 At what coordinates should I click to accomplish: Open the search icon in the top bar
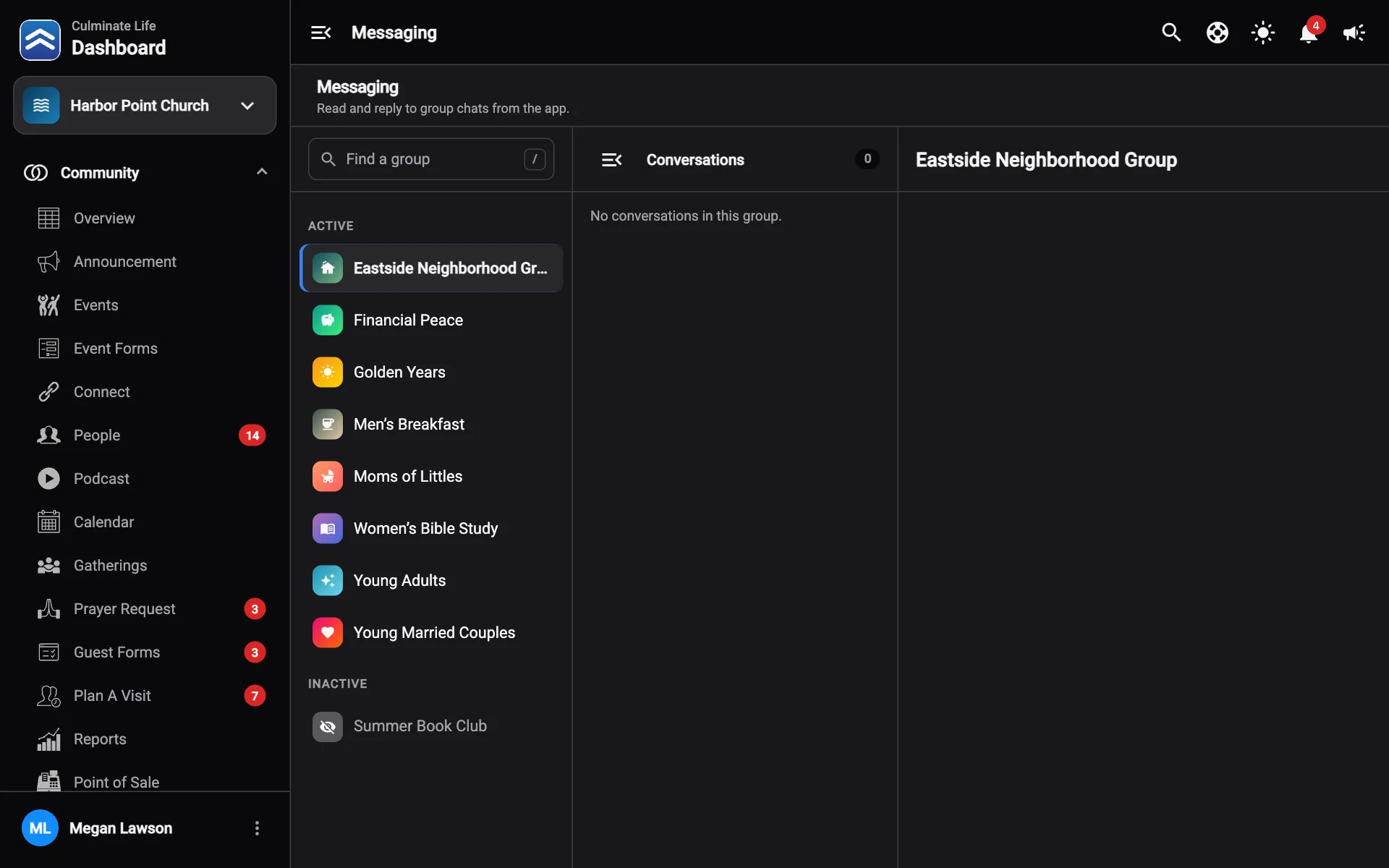[1171, 33]
